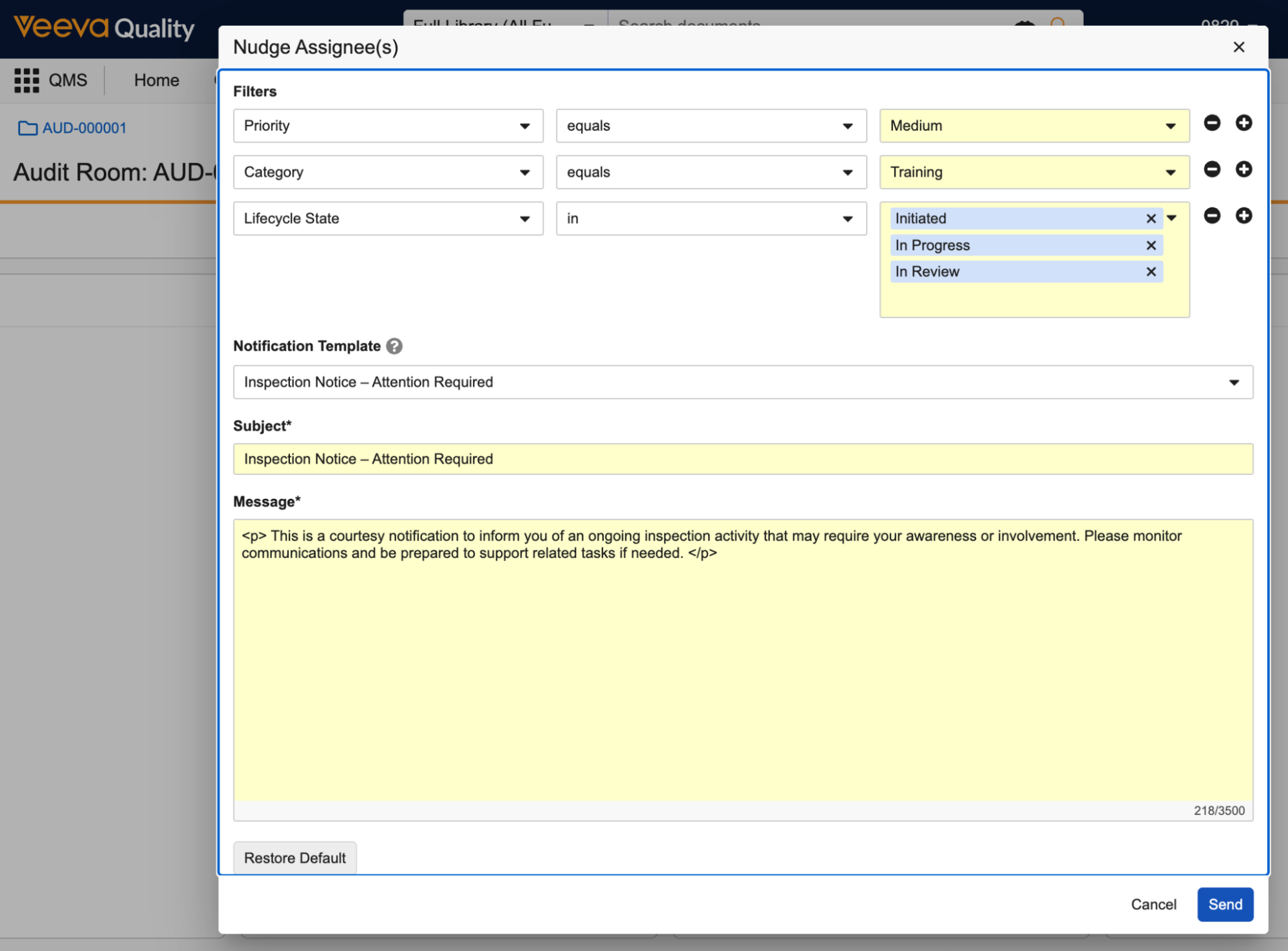
Task: Remove the In Progress state chip
Action: 1151,245
